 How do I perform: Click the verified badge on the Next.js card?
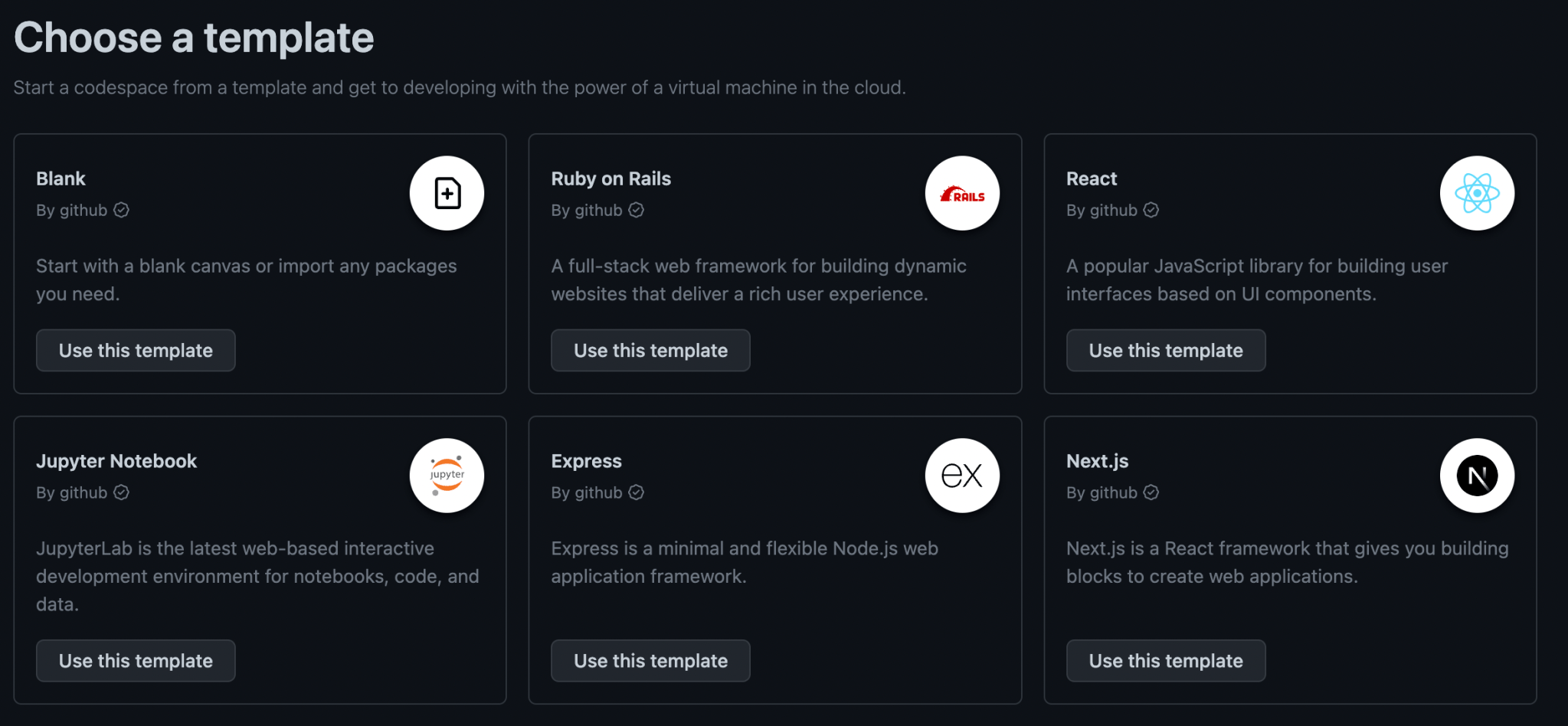(1151, 492)
